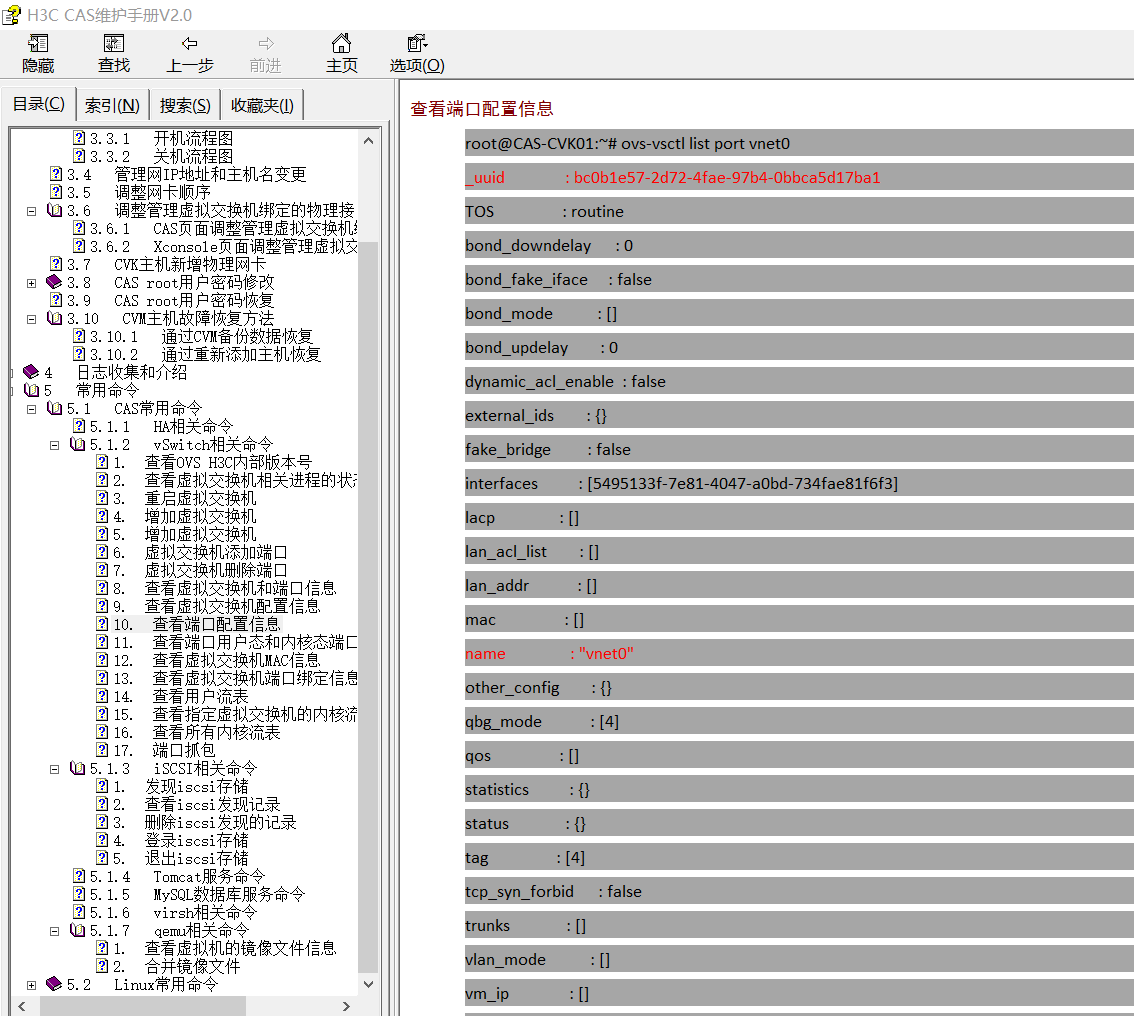Click the open book icon for 5.1.2 vSwitch

point(77,444)
